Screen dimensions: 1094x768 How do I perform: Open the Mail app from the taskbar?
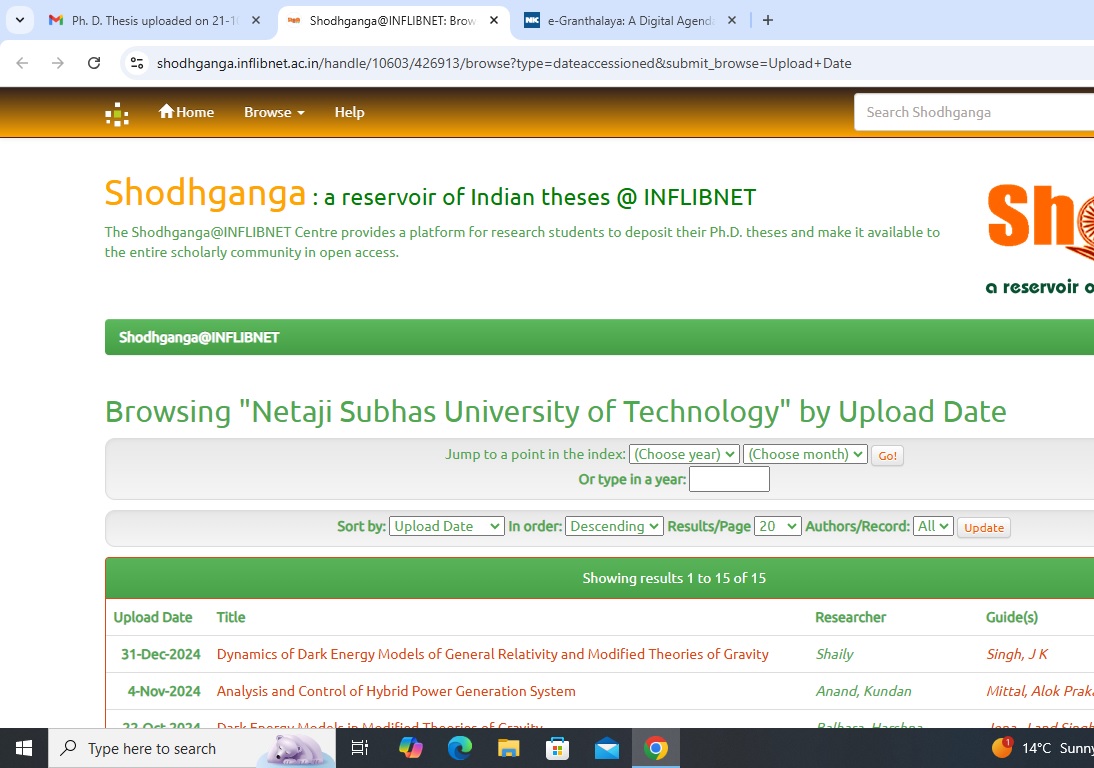607,748
